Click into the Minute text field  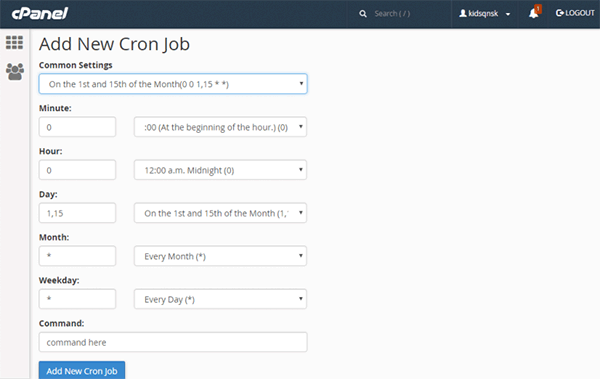[x=77, y=127]
